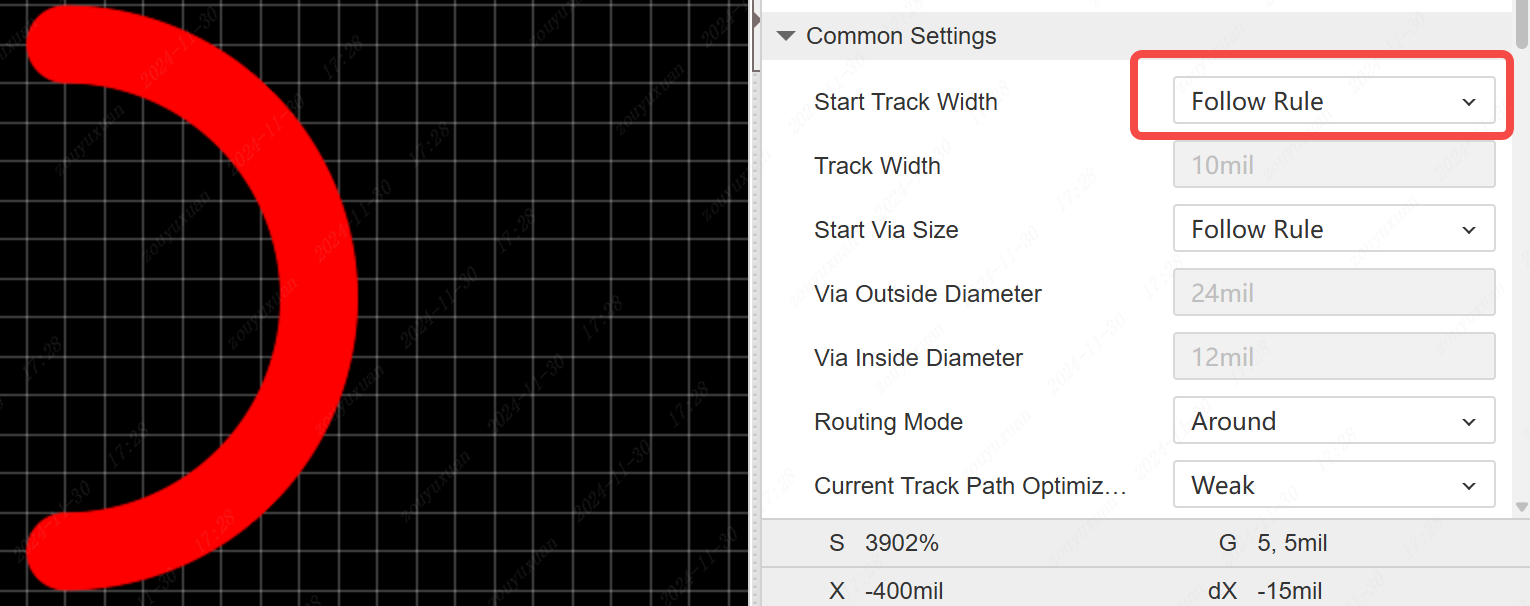1530x606 pixels.
Task: Click the Track Width 10mil field
Action: [x=1333, y=165]
